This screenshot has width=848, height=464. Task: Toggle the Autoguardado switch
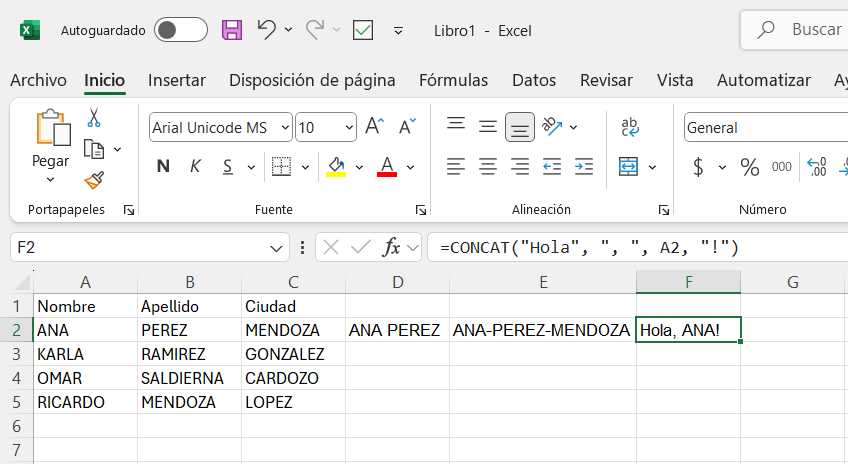[x=181, y=30]
